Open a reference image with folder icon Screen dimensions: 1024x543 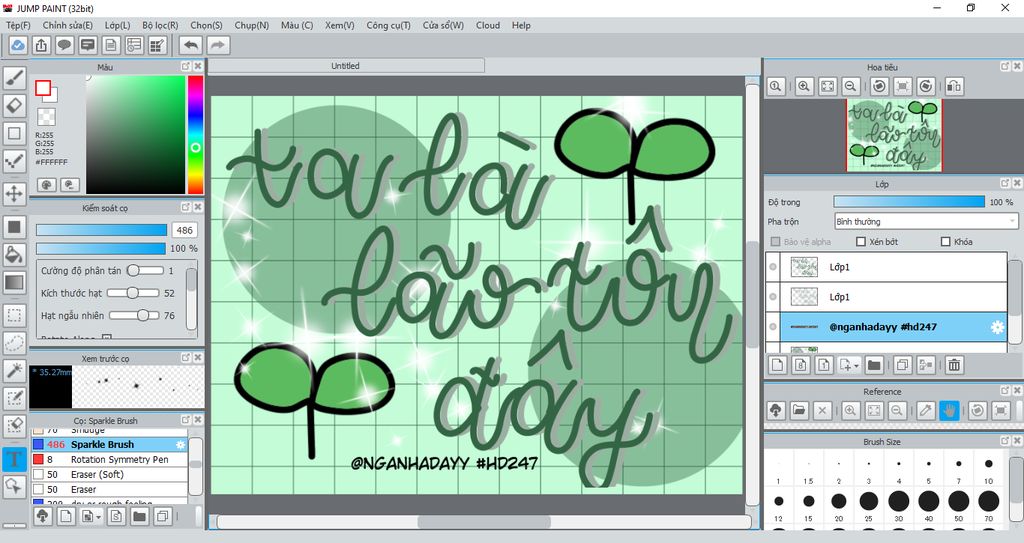click(799, 411)
